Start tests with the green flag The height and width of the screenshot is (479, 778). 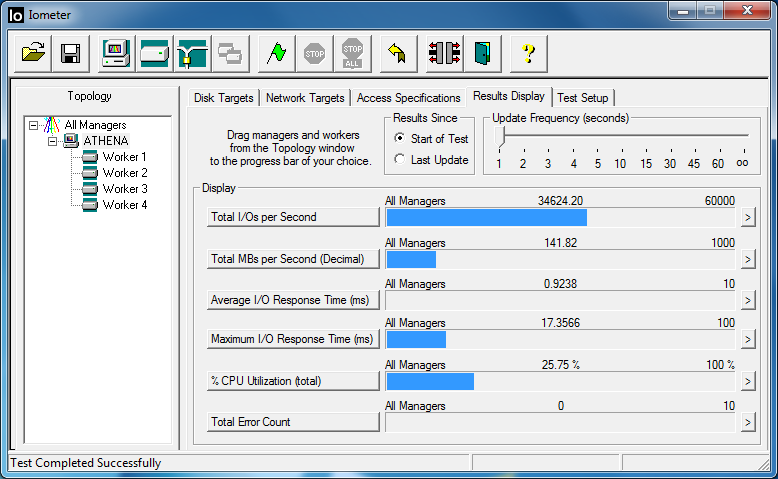point(276,53)
